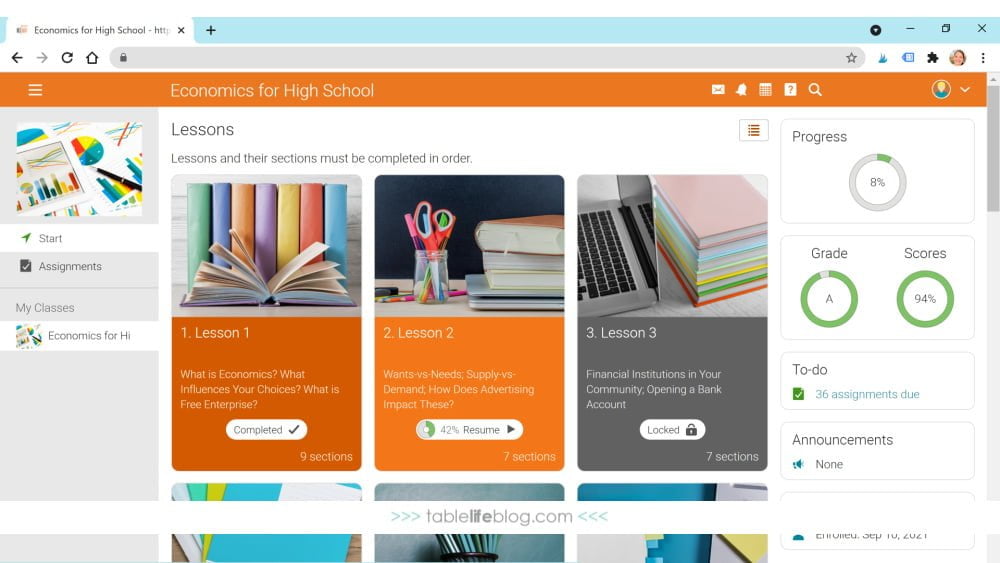
Task: Click the Assignments checkbox icon in sidebar
Action: (x=26, y=266)
